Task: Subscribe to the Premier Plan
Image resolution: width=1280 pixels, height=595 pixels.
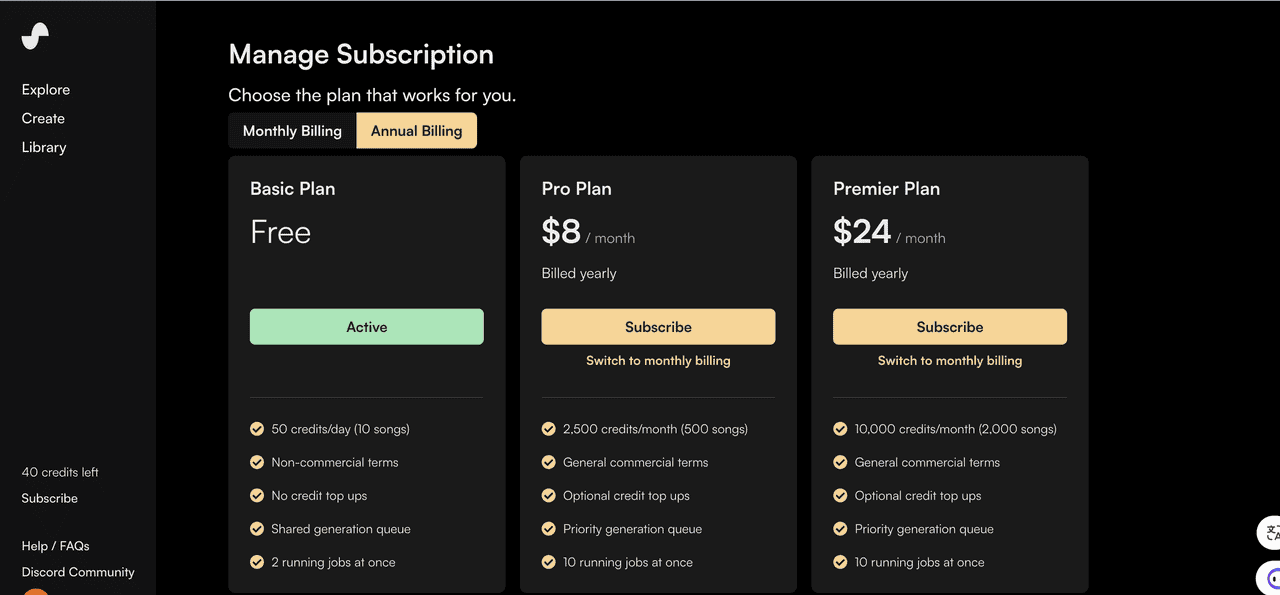Action: (950, 327)
